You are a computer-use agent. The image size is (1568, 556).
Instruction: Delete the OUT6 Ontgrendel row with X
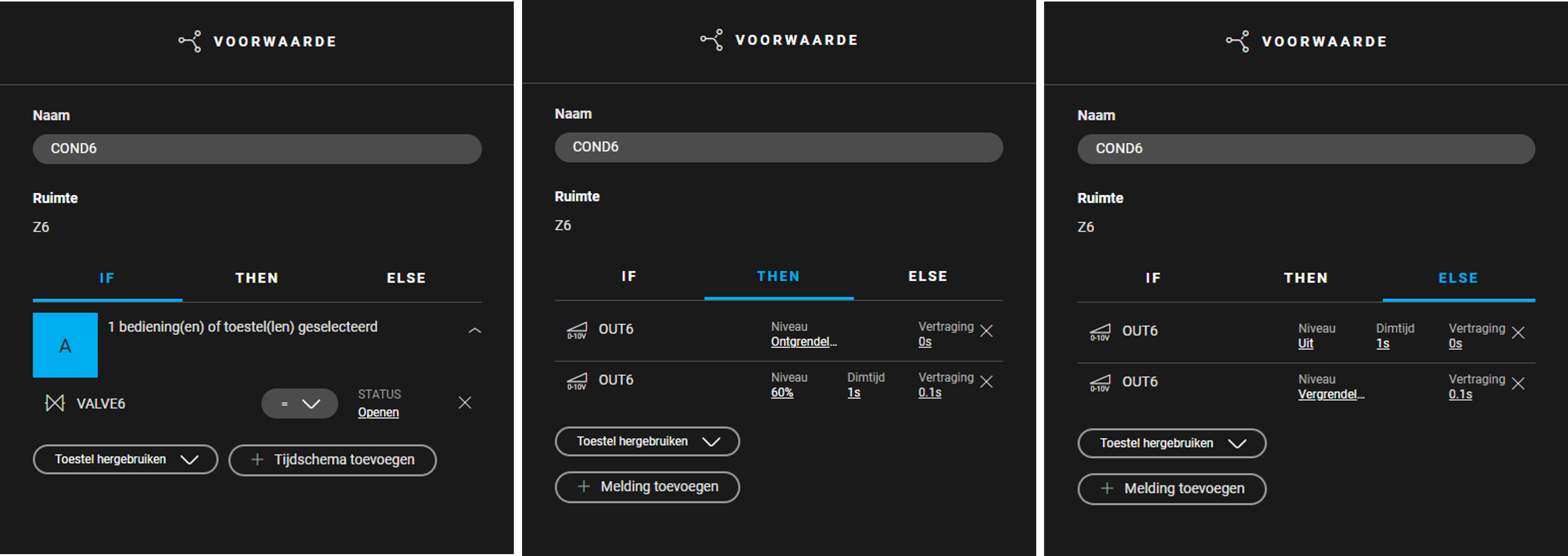[986, 331]
